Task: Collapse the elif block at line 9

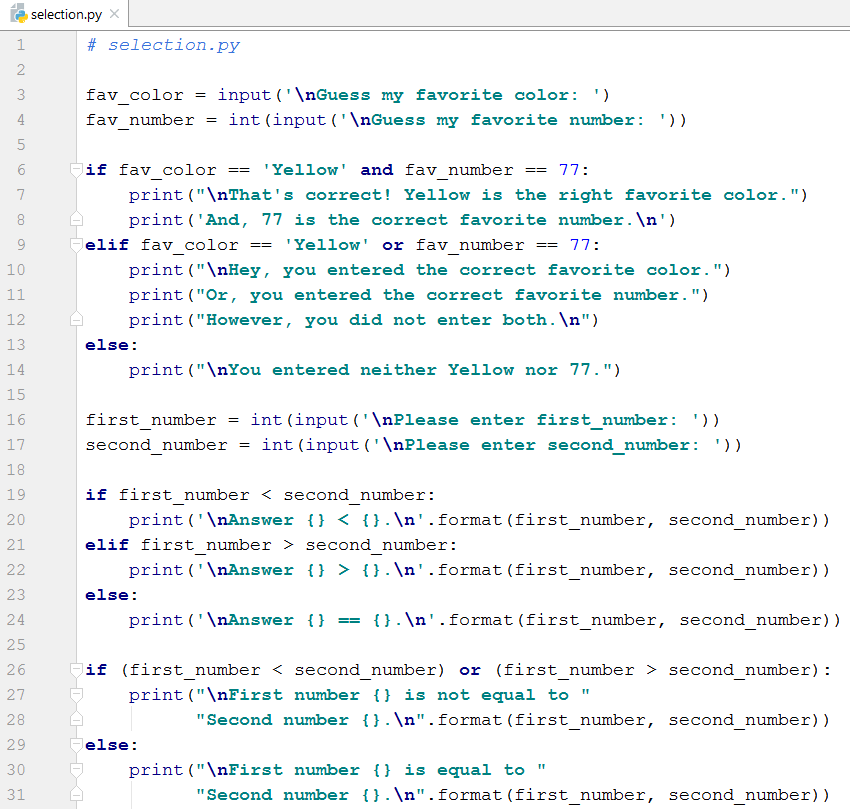Action: coord(76,245)
